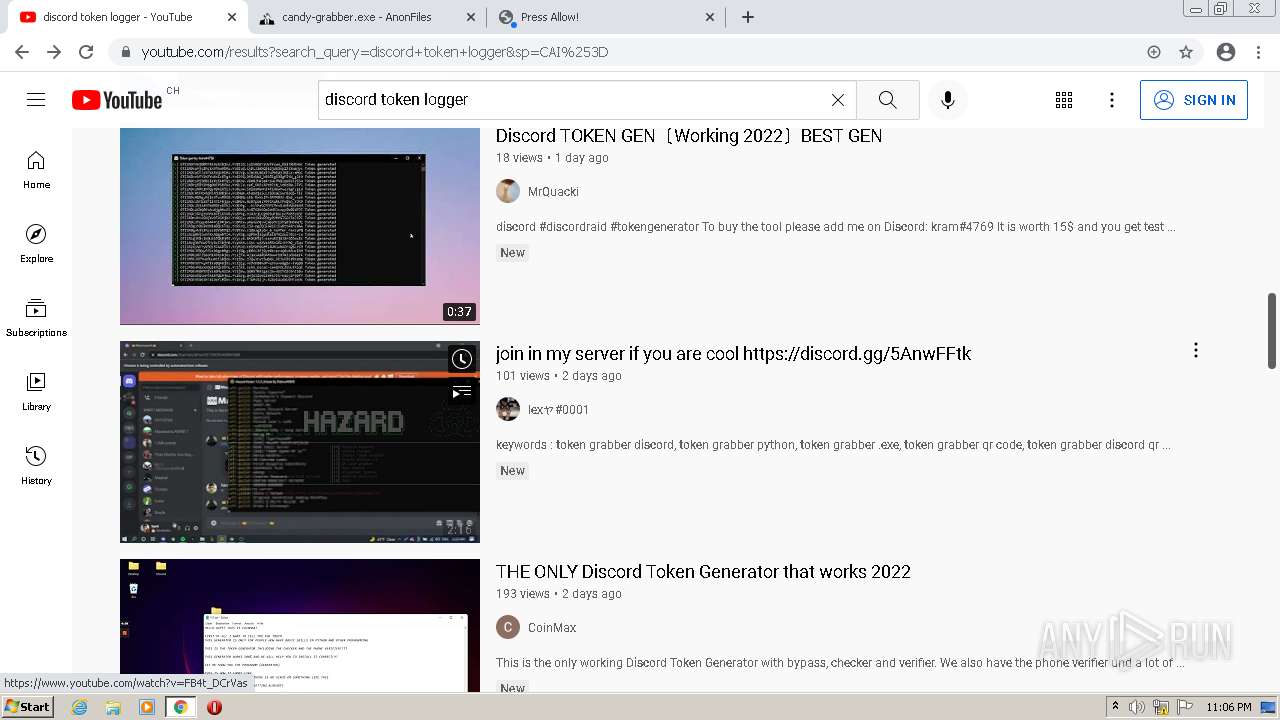Show hidden tray icons arrow

pyautogui.click(x=1115, y=707)
